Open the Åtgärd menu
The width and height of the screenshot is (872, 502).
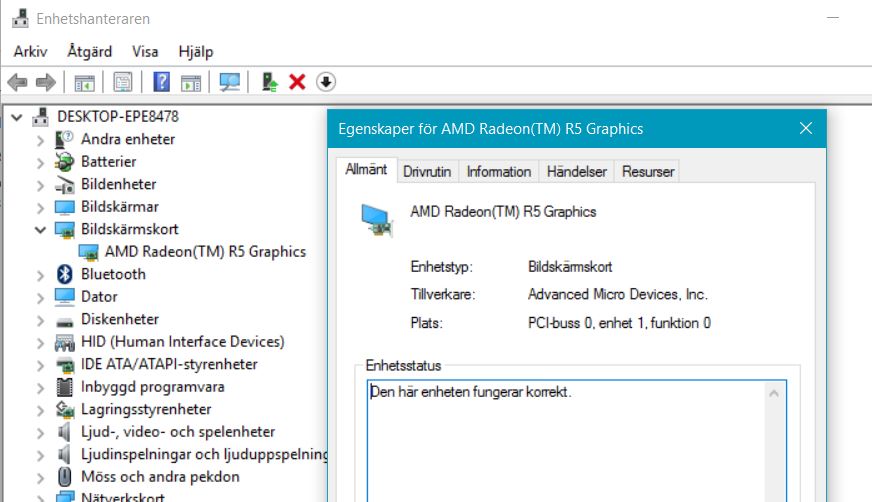pos(90,52)
